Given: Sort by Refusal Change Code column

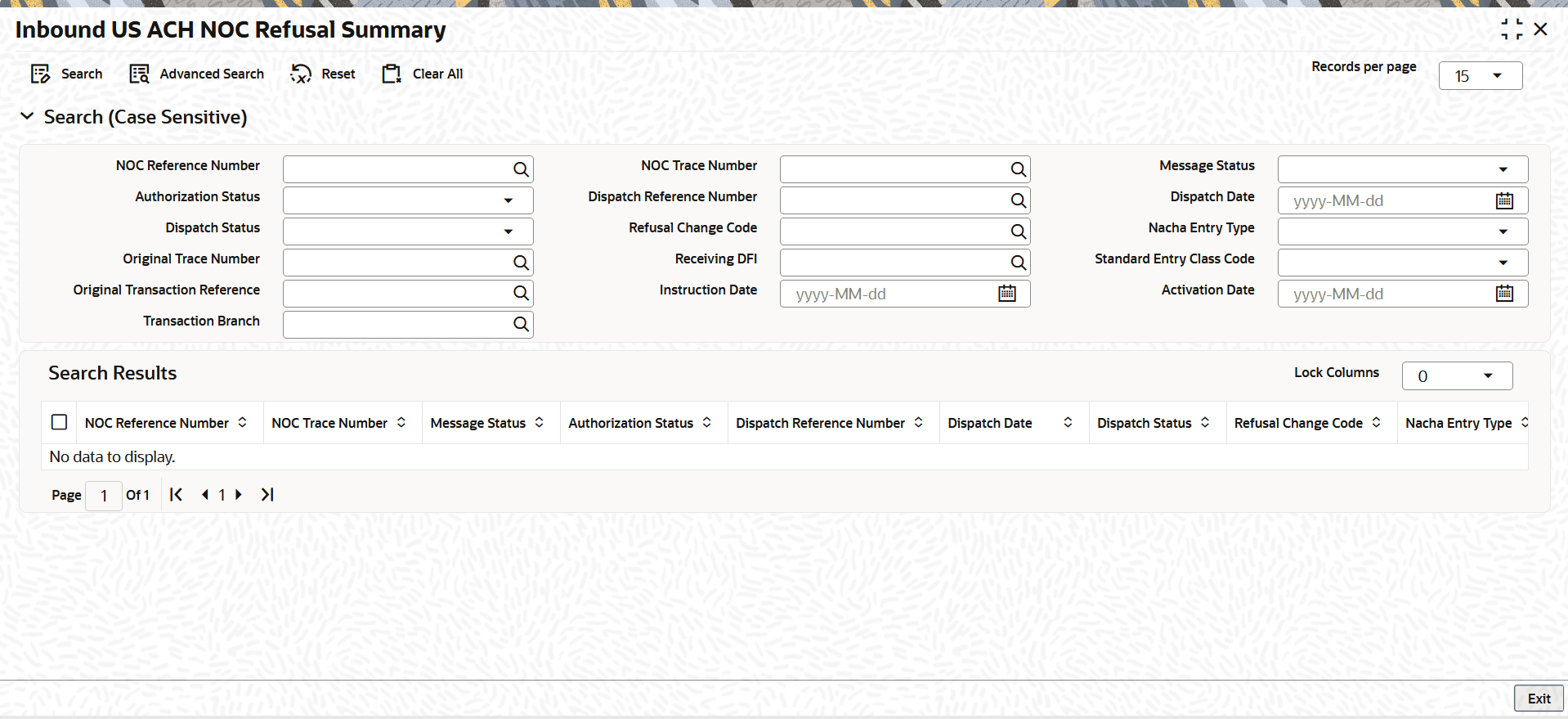Looking at the screenshot, I should point(1377,423).
